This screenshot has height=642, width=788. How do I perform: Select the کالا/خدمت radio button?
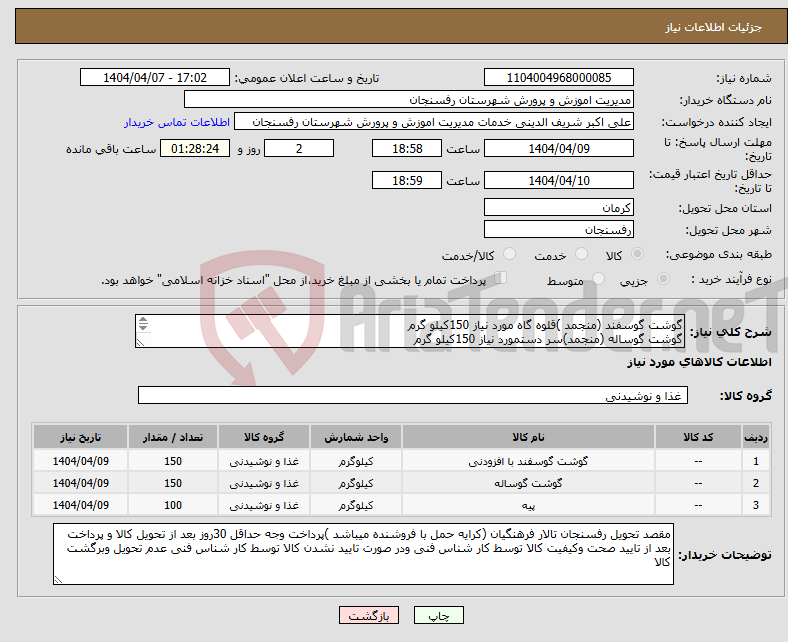510,254
